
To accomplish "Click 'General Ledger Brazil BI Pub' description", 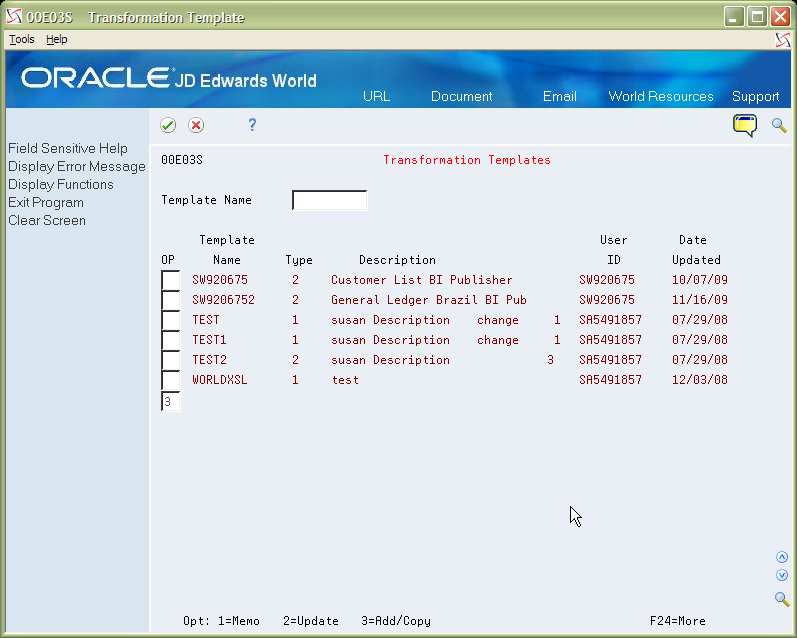I will tap(429, 300).
